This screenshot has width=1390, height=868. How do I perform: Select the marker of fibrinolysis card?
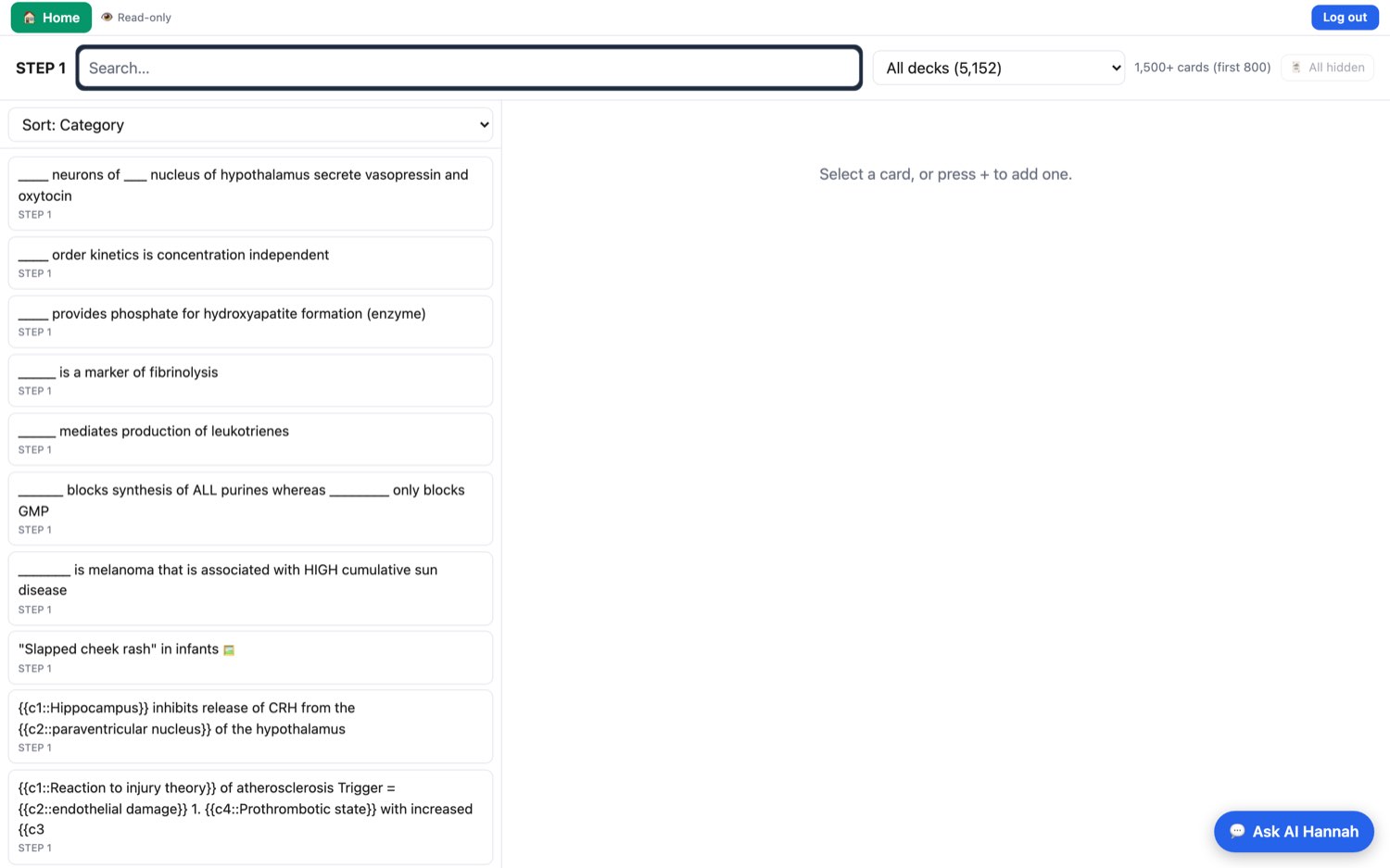pos(250,380)
